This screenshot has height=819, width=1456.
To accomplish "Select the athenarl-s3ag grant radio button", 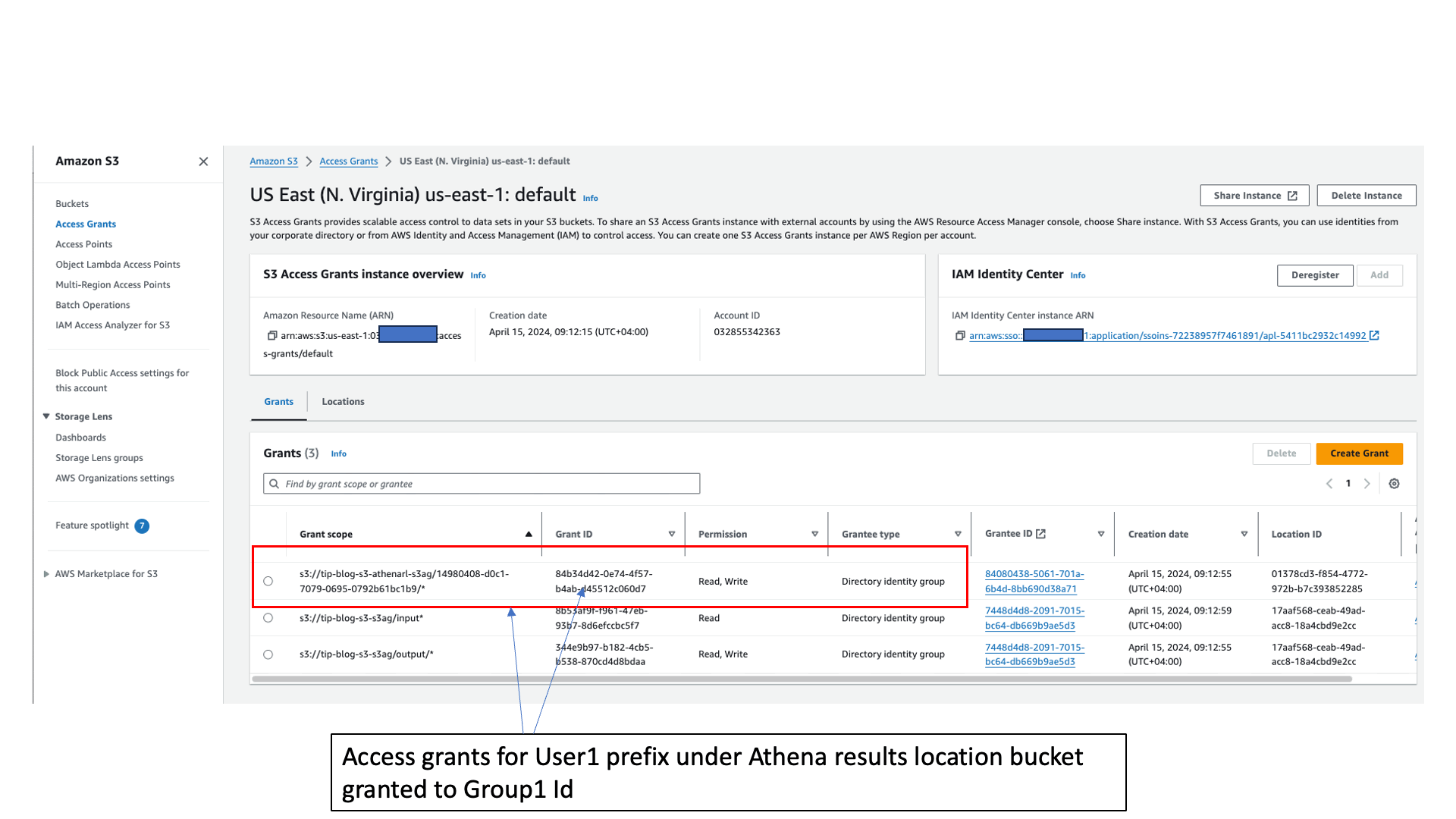I will 268,582.
